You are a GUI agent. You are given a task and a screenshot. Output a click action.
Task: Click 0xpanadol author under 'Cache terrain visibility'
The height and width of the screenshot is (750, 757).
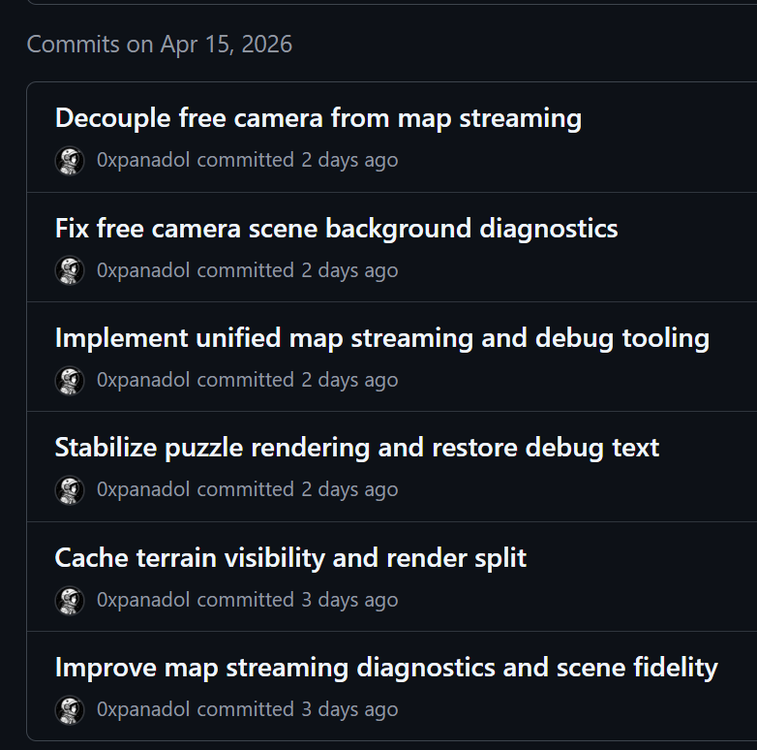tap(143, 600)
